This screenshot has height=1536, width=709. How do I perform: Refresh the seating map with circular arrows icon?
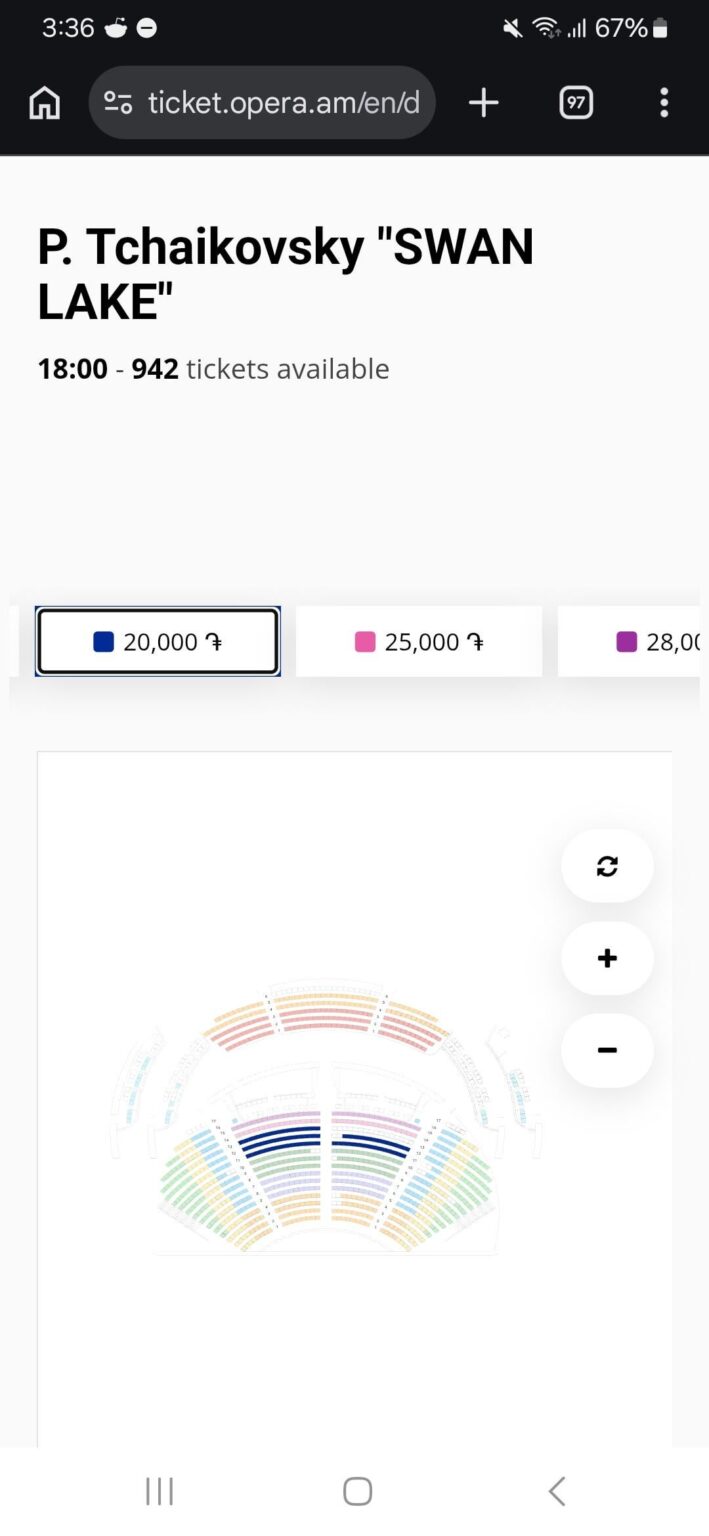click(607, 866)
